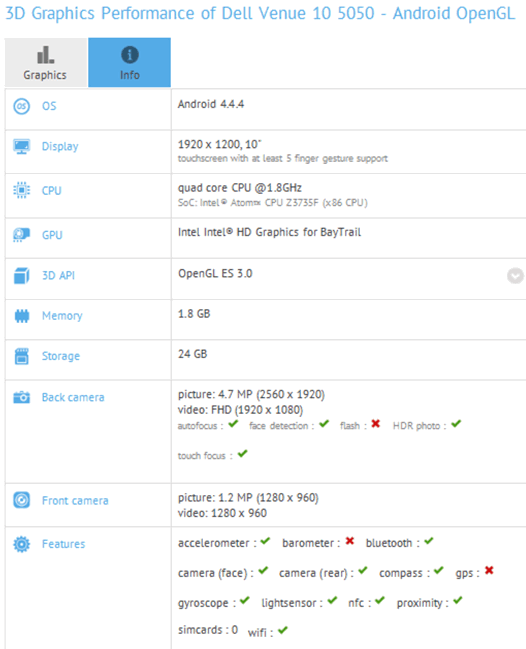The width and height of the screenshot is (526, 649).
Task: Click the Features gear icon
Action: (x=22, y=544)
